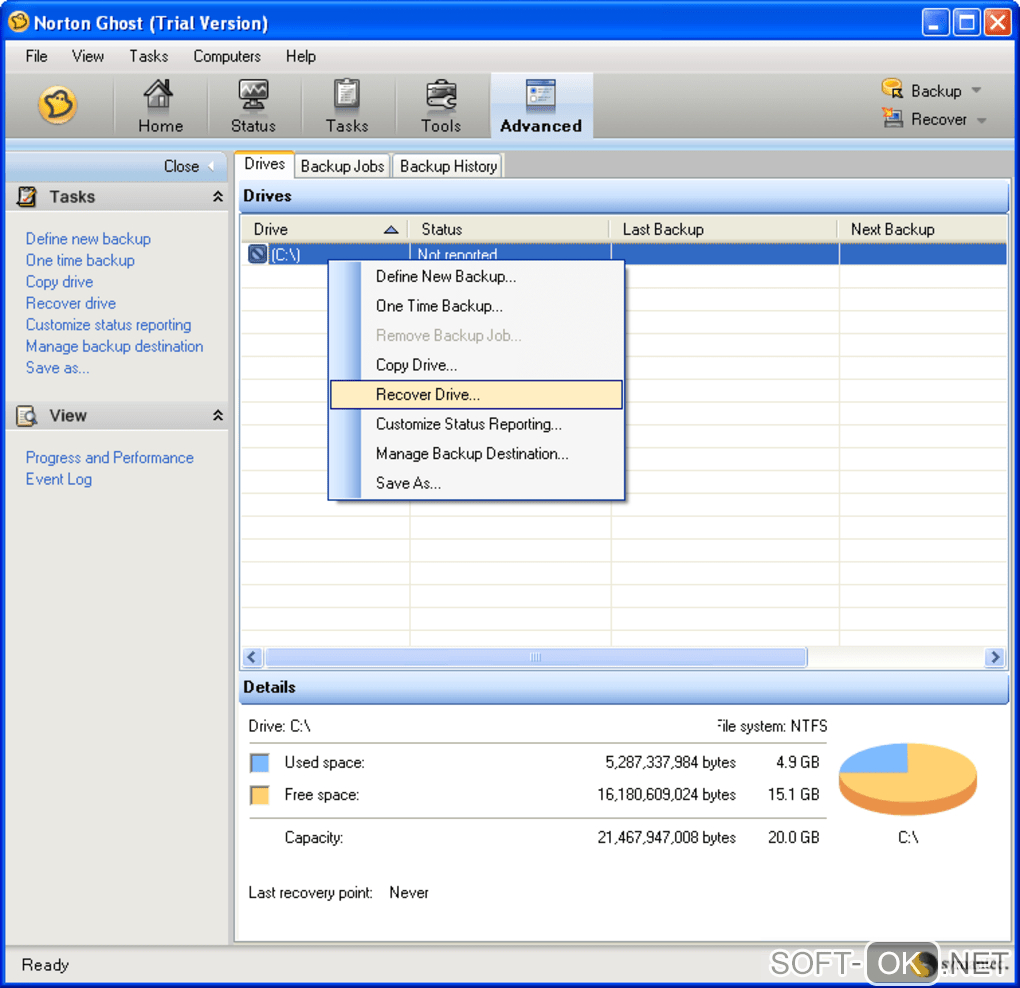Minimize the Norton Ghost window
This screenshot has width=1020, height=988.
click(x=935, y=23)
